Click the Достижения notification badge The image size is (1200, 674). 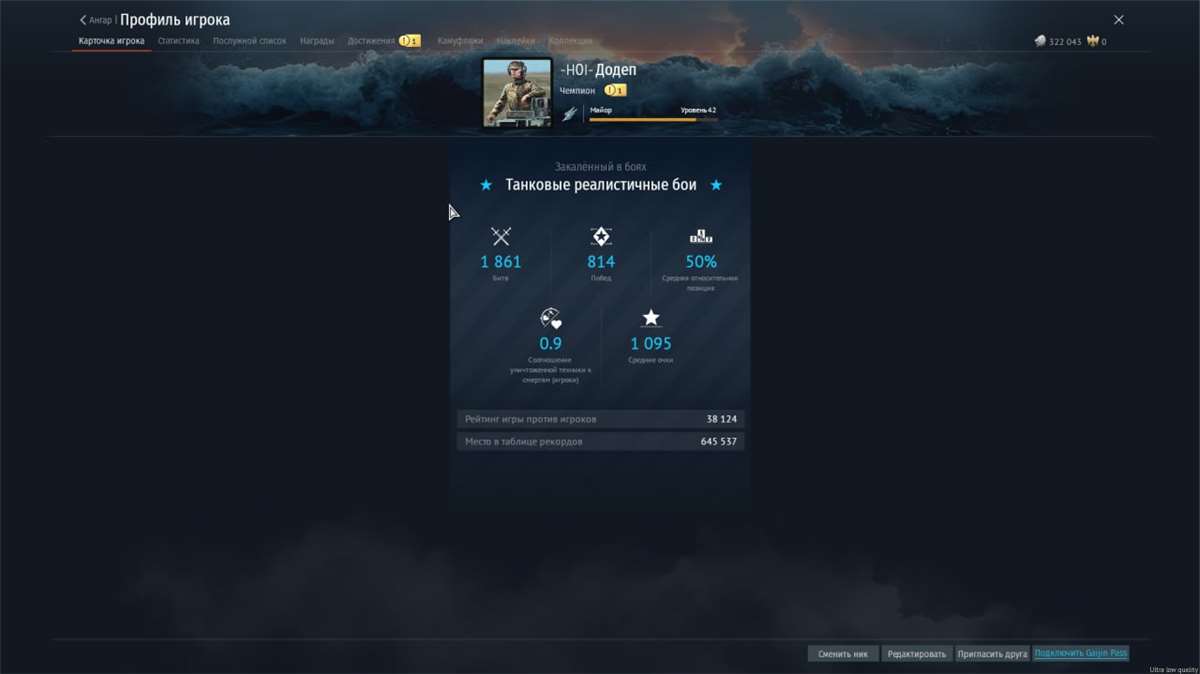point(409,41)
